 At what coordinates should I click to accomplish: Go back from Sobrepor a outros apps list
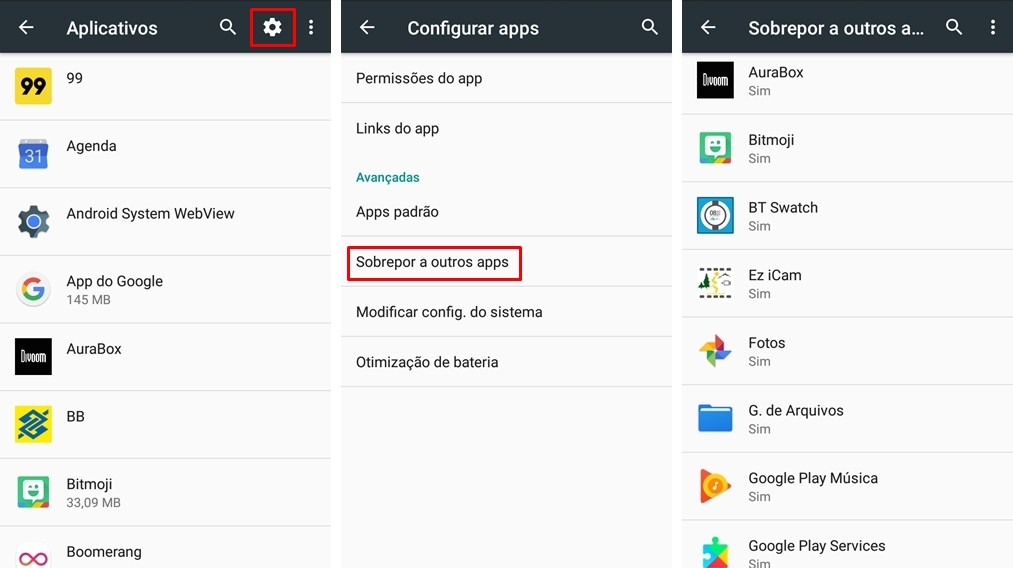(x=708, y=27)
